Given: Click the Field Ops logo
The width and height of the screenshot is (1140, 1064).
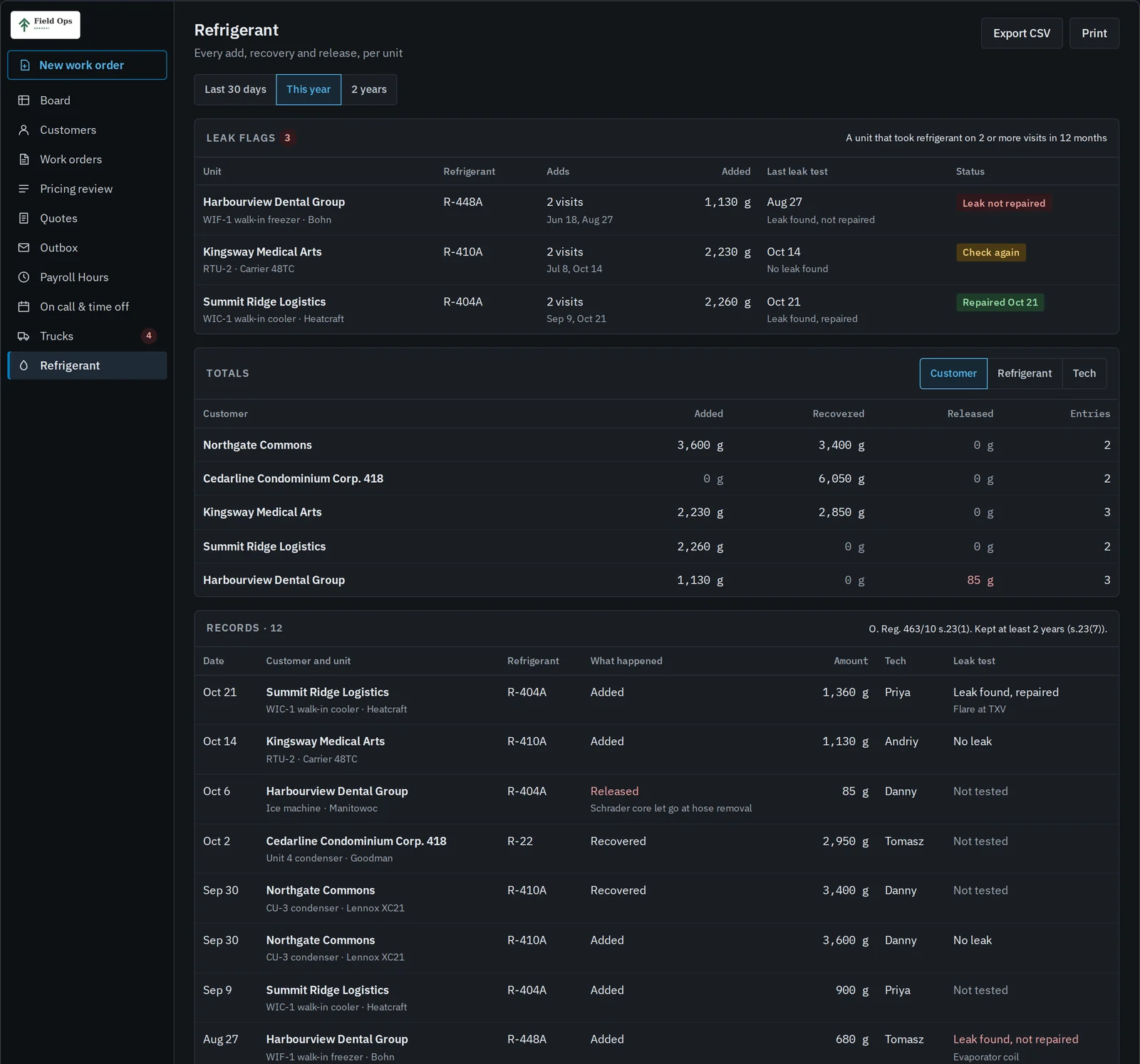Looking at the screenshot, I should click(x=46, y=25).
